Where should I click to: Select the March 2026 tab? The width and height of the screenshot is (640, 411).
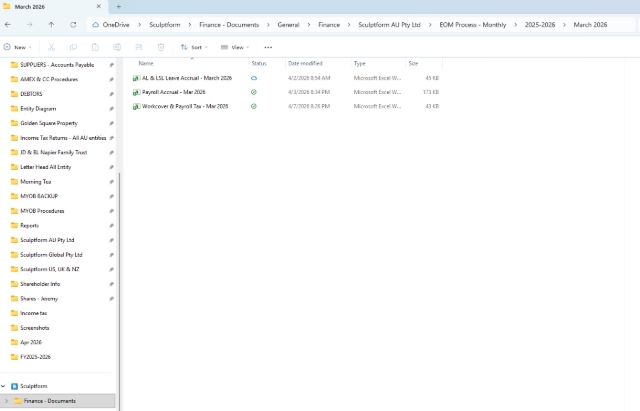53,7
